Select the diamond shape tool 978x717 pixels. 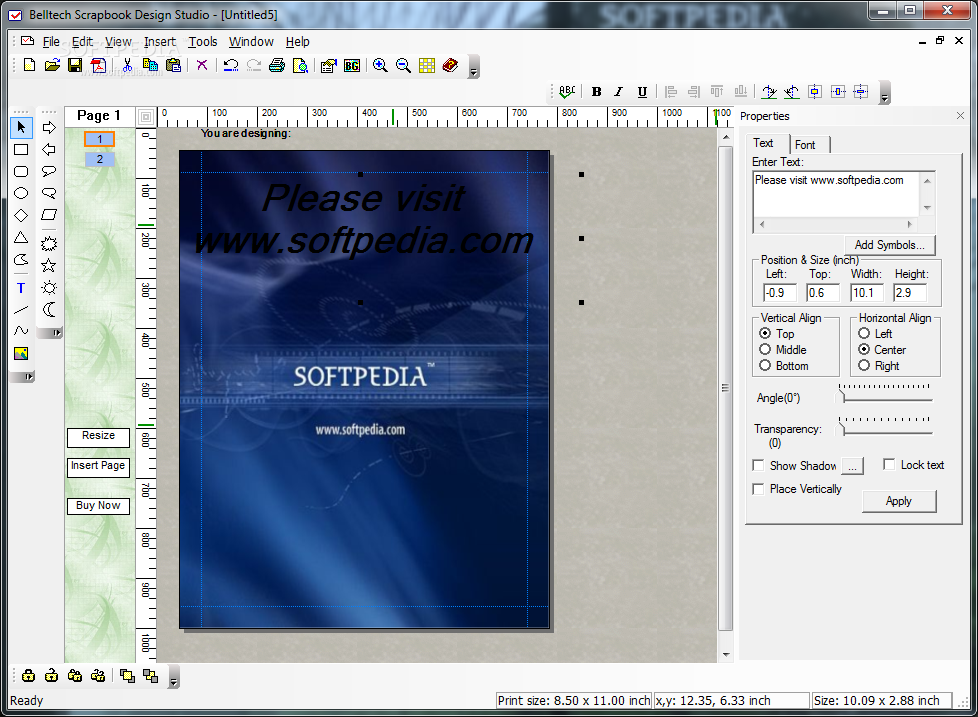pyautogui.click(x=21, y=216)
